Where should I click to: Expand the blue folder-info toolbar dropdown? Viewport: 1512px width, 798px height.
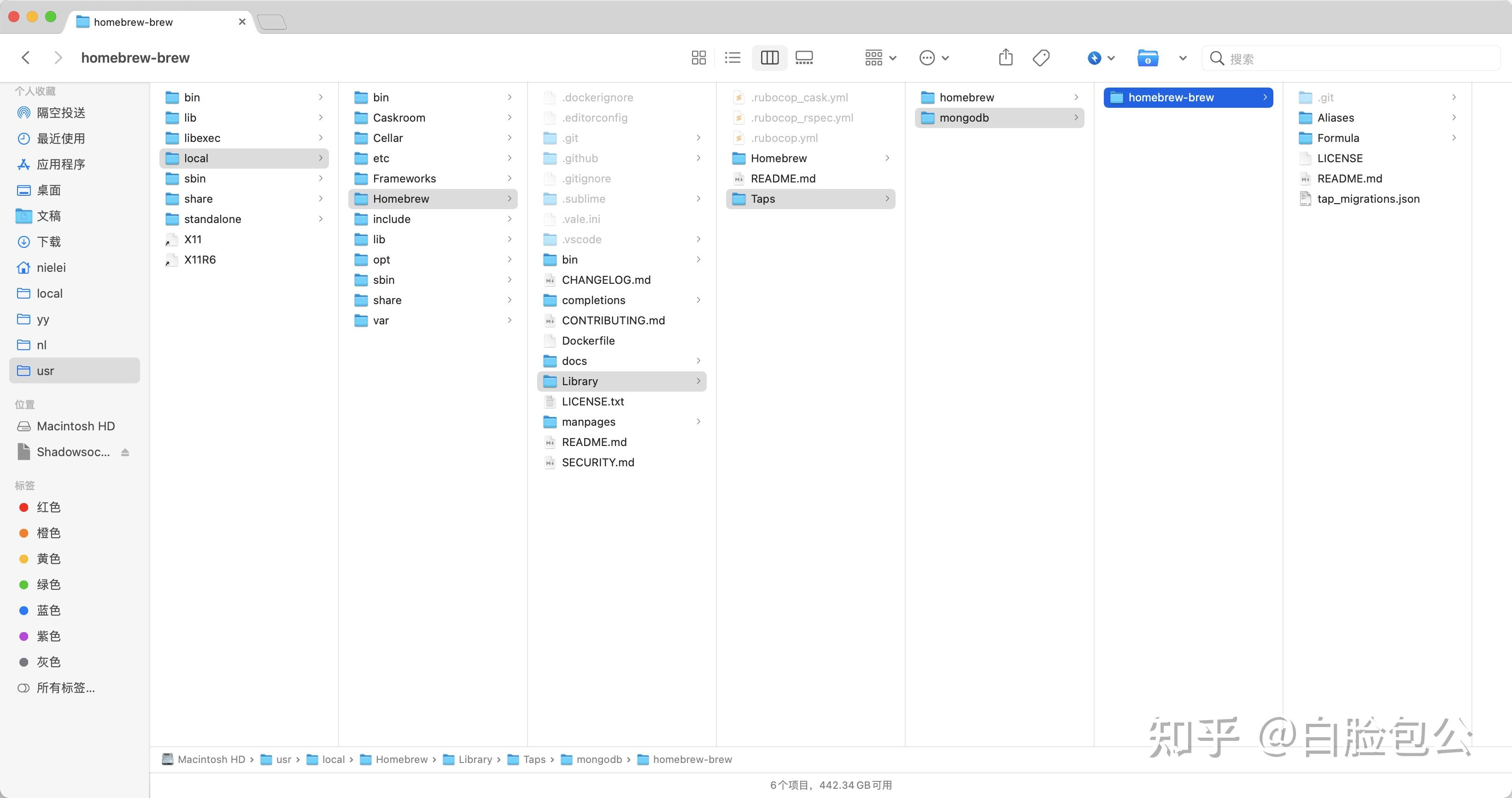click(x=1182, y=58)
